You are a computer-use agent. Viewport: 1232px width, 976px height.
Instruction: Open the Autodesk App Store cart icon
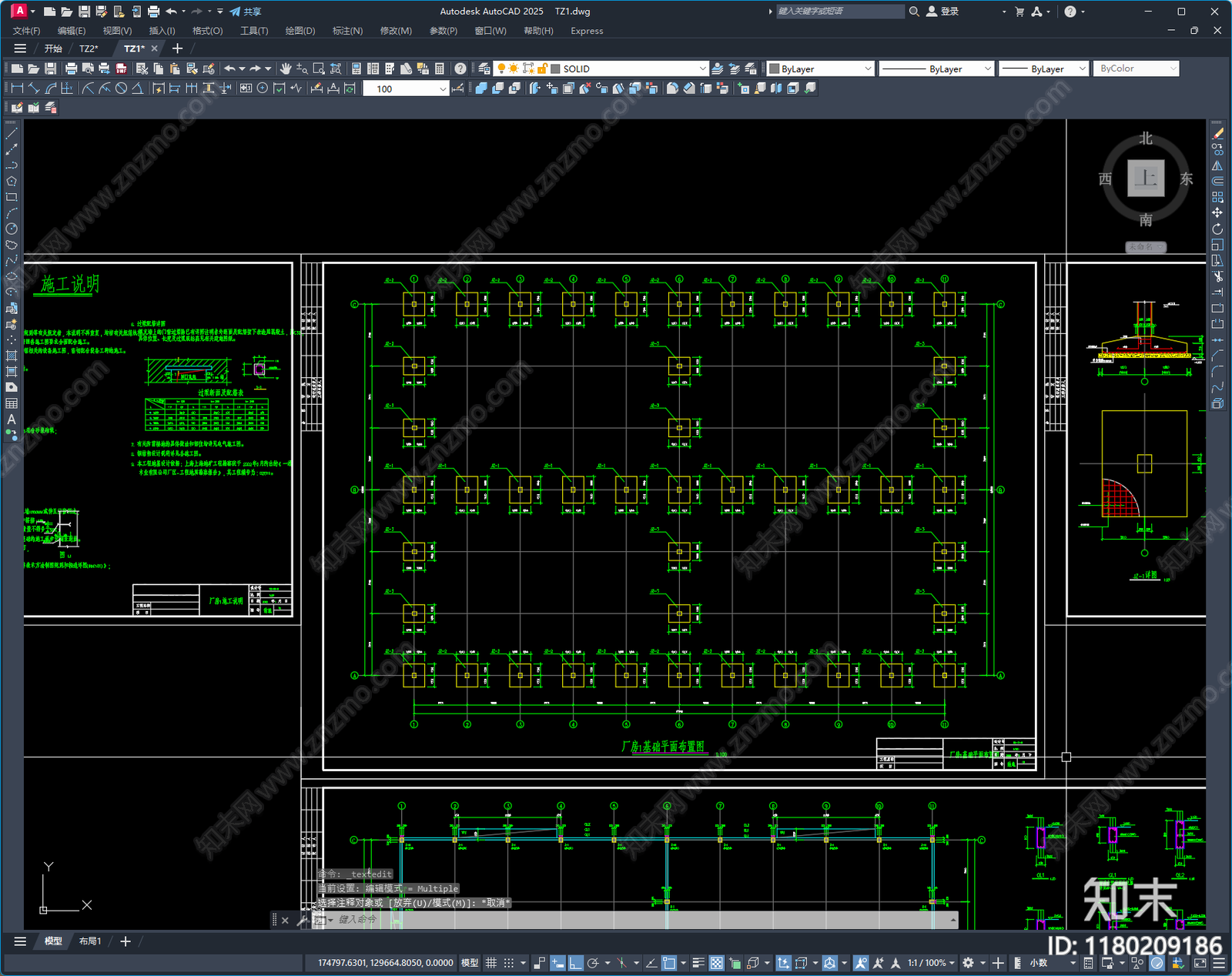point(1019,12)
